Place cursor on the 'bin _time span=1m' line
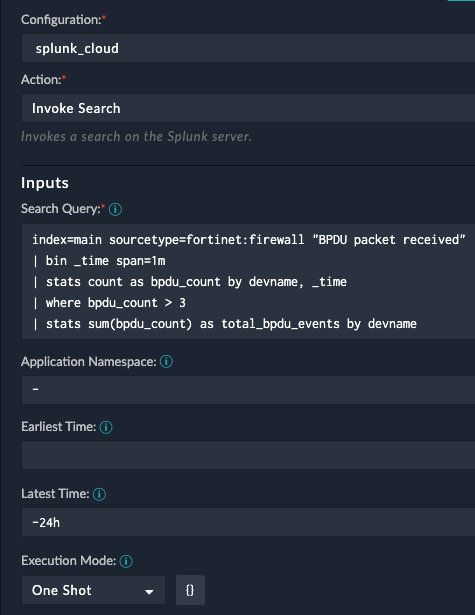 point(99,261)
